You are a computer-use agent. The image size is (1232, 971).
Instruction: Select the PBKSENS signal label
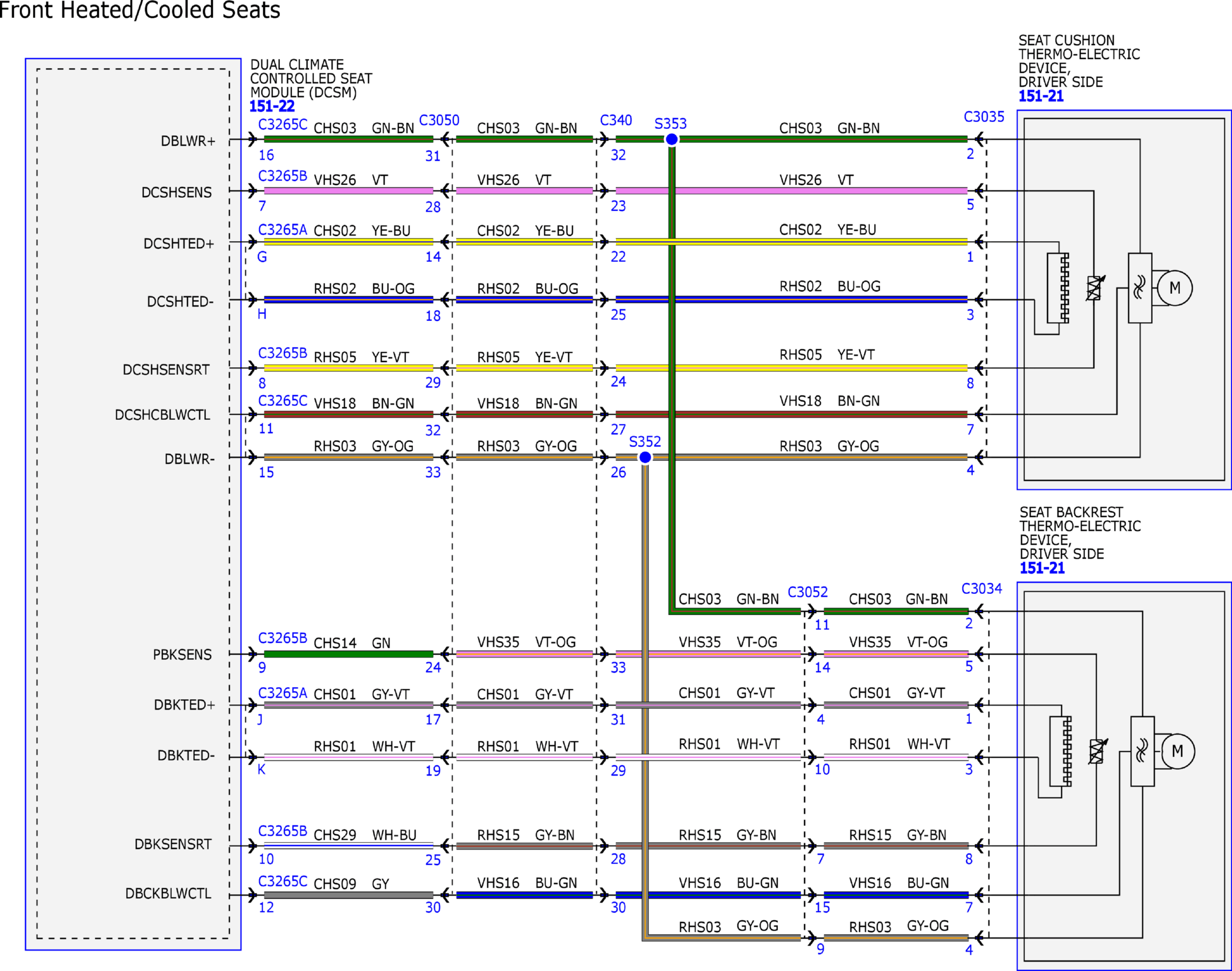[x=182, y=655]
